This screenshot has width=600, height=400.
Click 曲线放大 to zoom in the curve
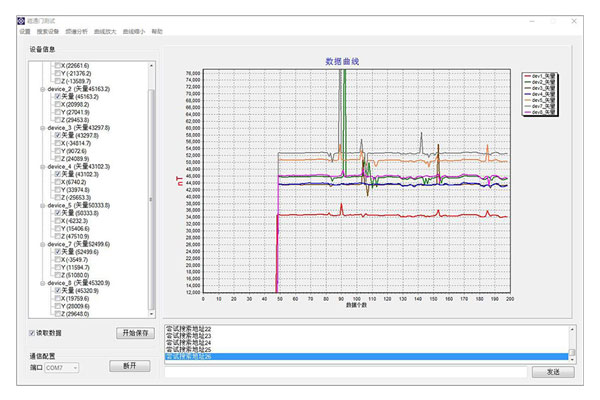(x=105, y=32)
